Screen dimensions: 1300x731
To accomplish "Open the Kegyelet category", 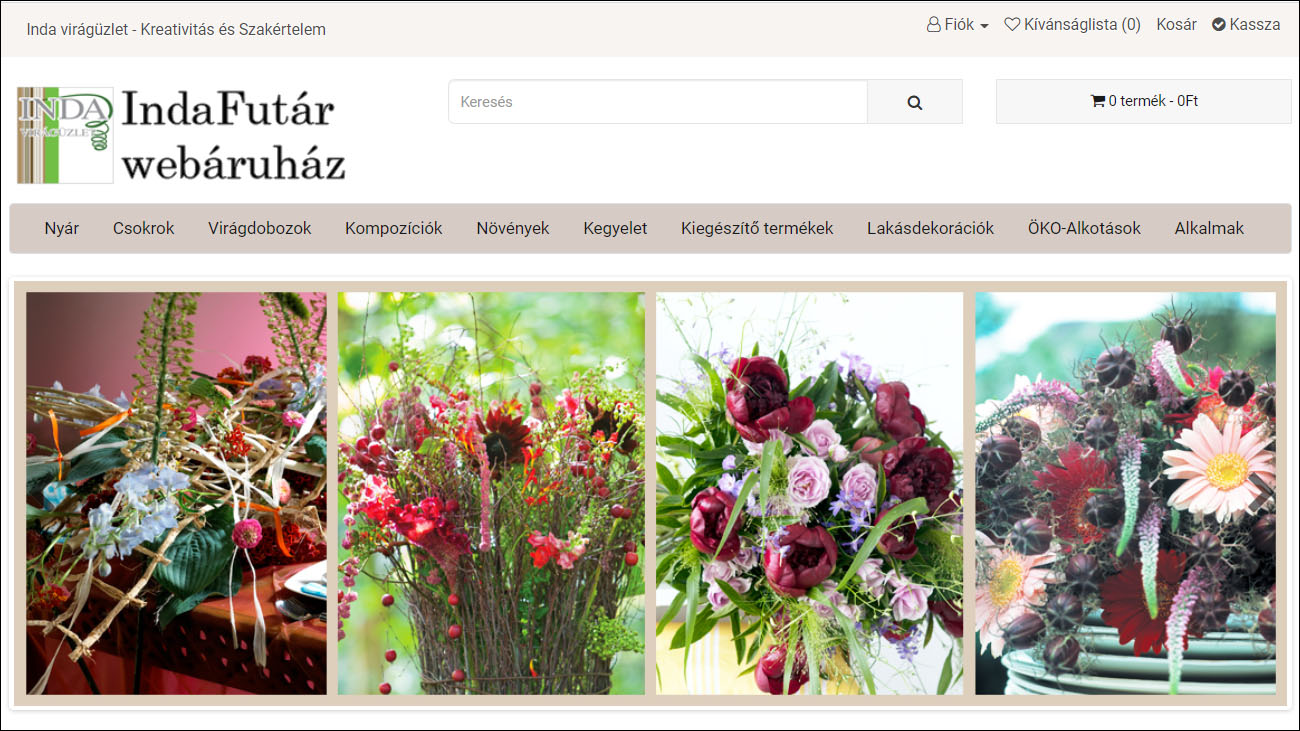I will pyautogui.click(x=615, y=228).
